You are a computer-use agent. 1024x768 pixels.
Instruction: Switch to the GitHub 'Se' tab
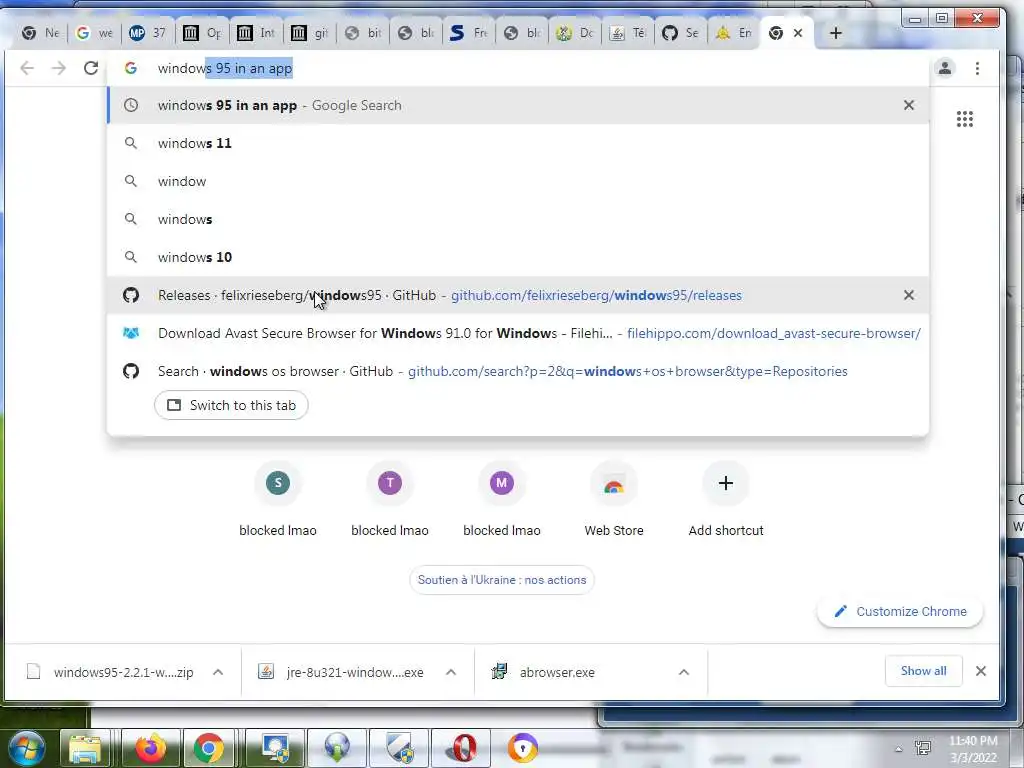pyautogui.click(x=681, y=33)
